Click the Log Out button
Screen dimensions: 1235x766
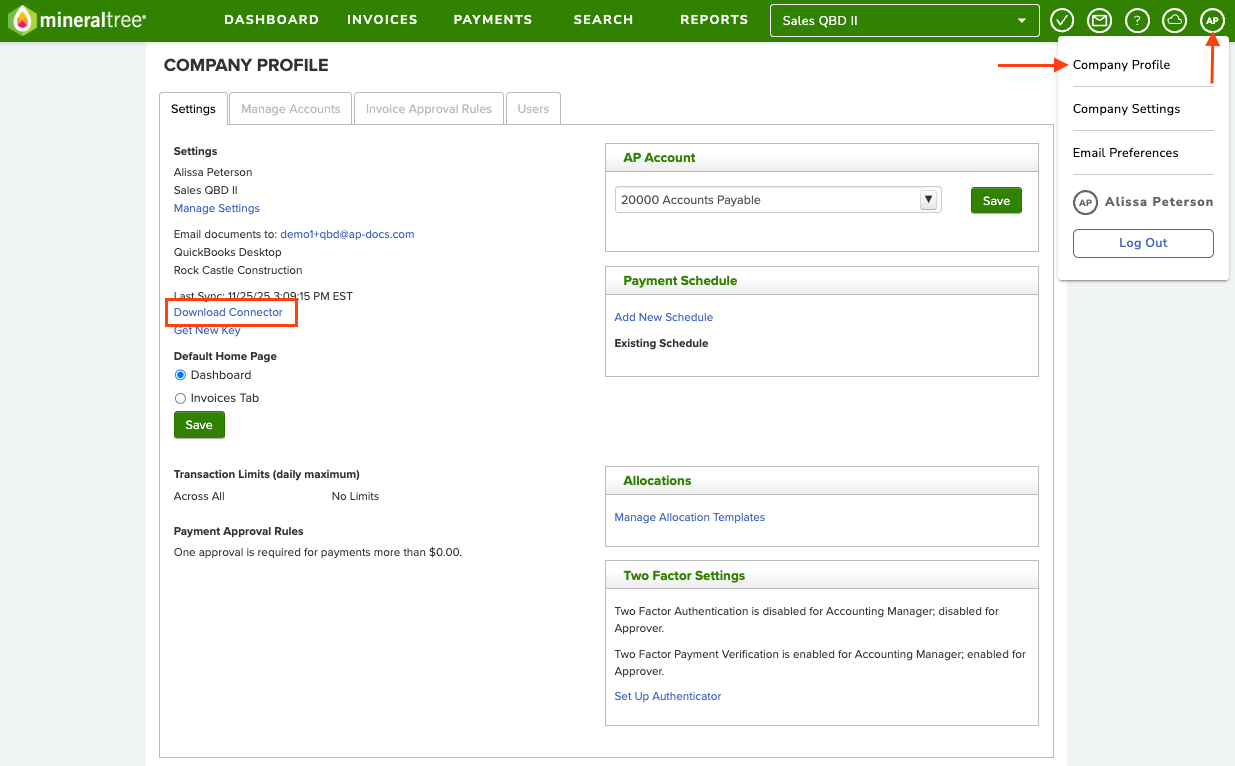click(x=1143, y=243)
